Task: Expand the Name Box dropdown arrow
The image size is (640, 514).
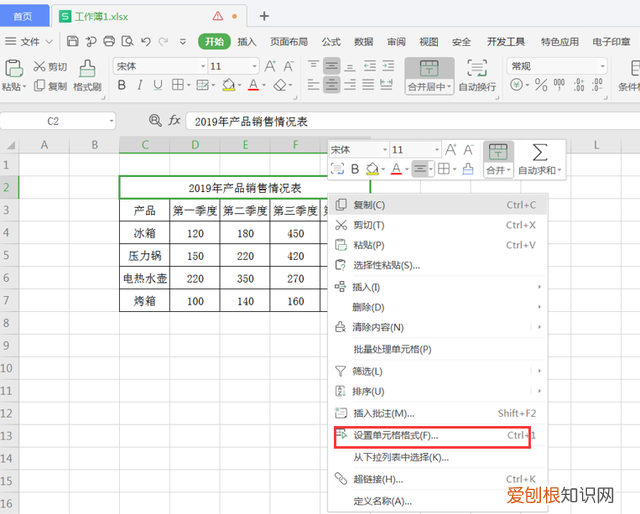Action: pos(111,121)
